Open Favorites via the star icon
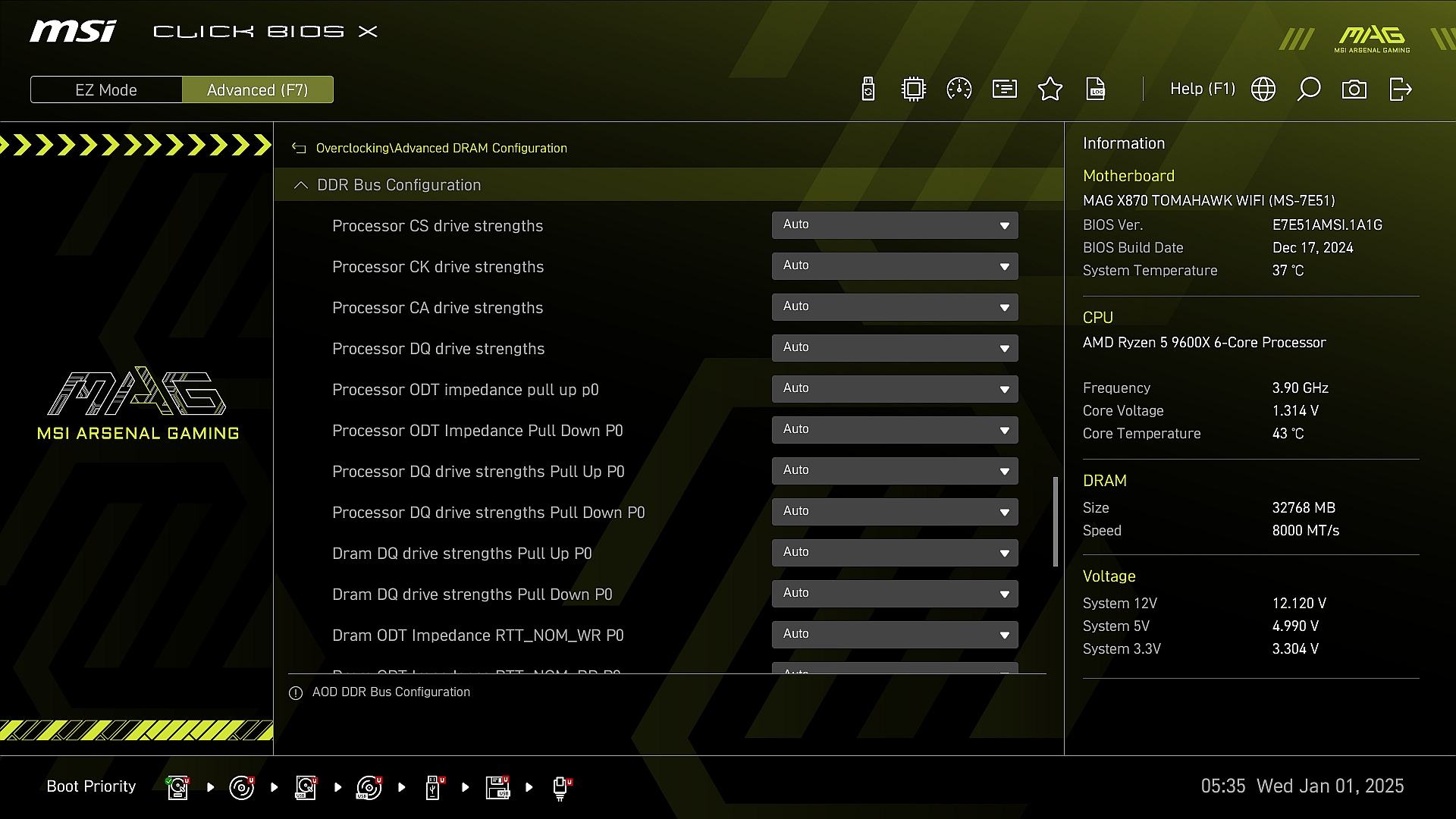1456x819 pixels. pos(1050,89)
